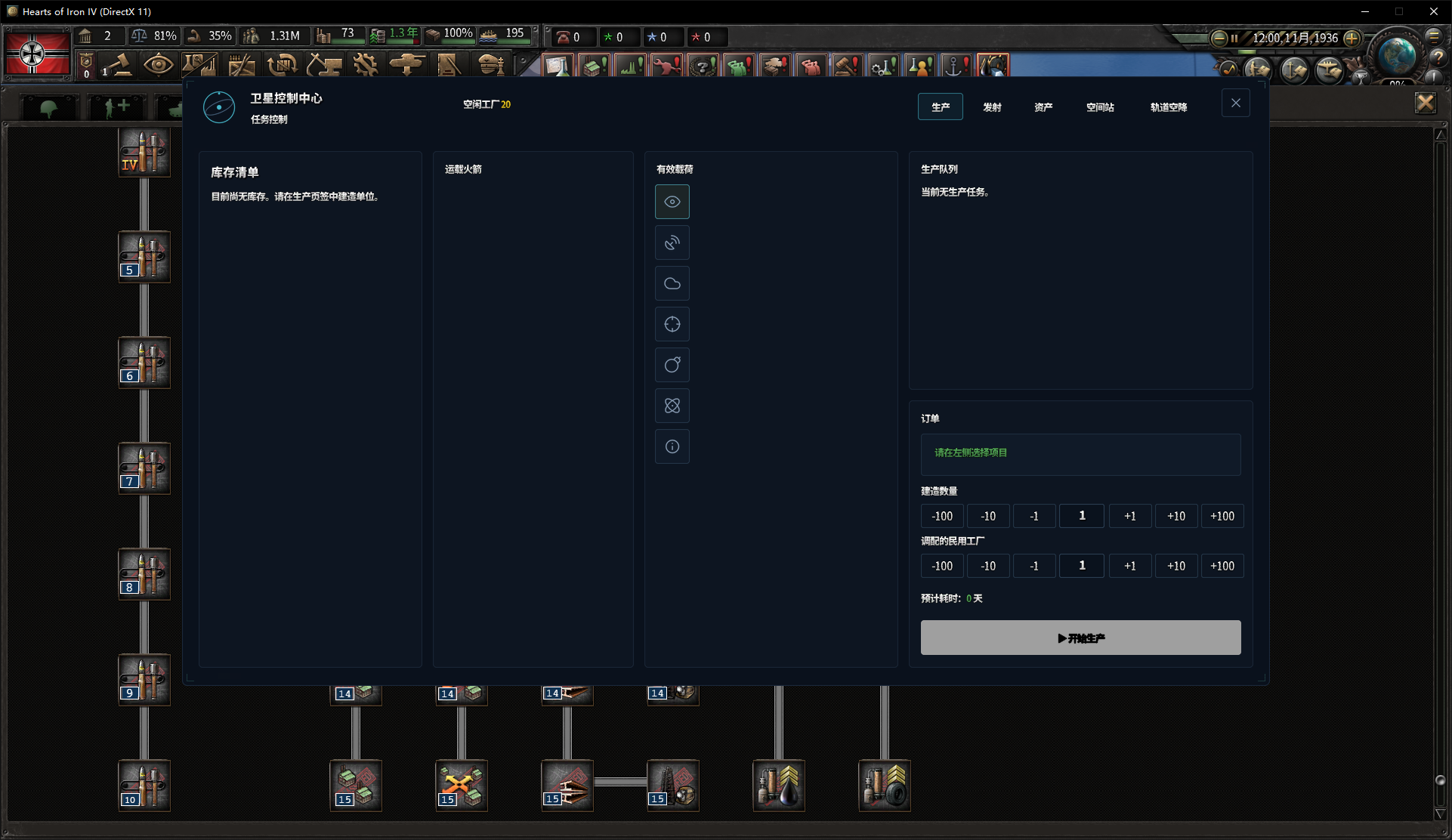Click the anchor alert icon
Screen dimensions: 1452x840
click(956, 66)
